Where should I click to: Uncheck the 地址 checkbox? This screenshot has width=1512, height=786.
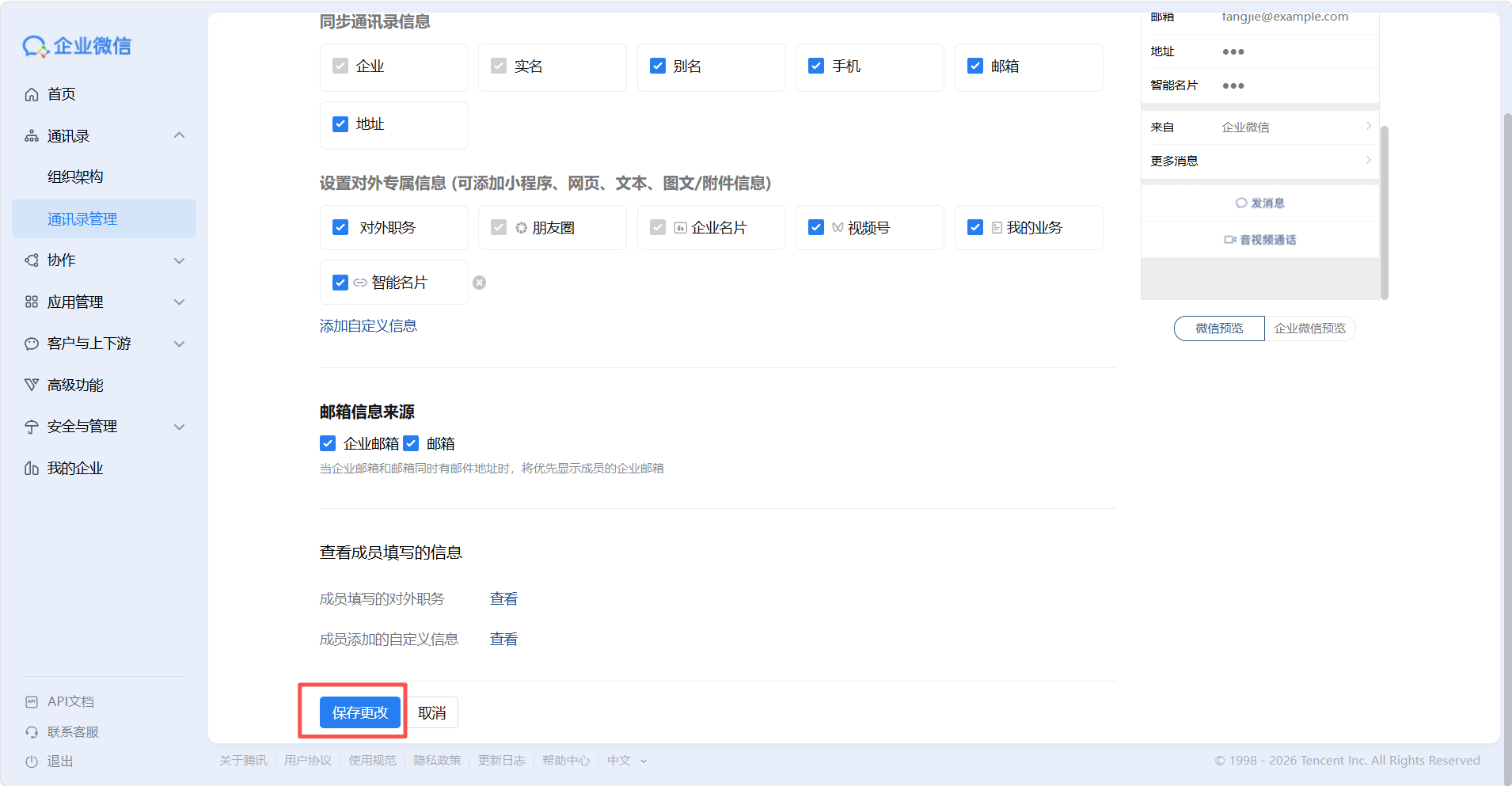tap(340, 124)
